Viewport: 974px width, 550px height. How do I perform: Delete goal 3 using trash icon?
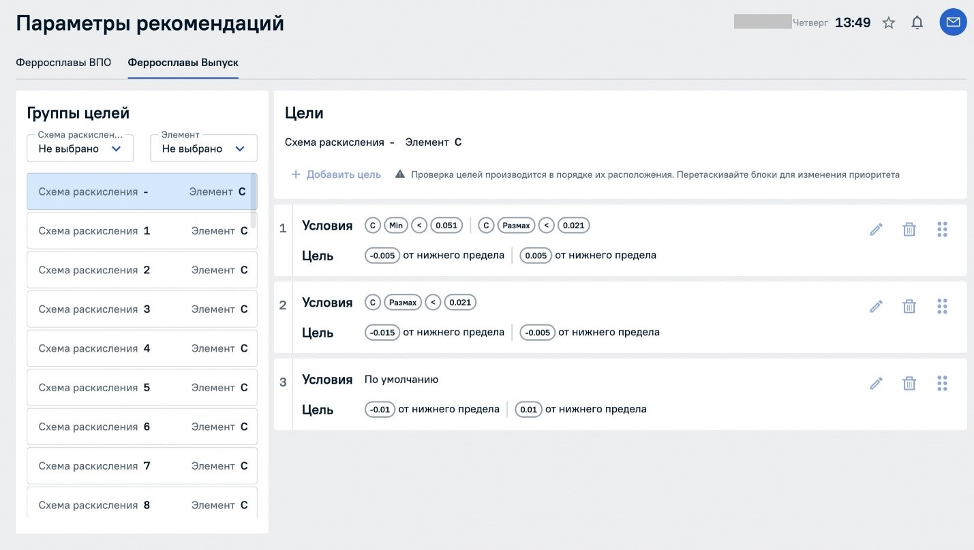[x=909, y=383]
